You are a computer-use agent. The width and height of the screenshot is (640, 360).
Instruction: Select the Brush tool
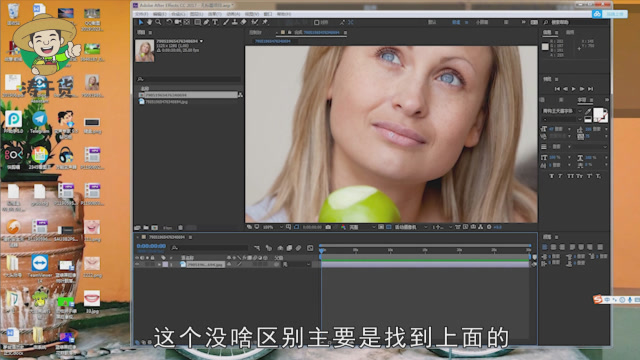tap(226, 22)
